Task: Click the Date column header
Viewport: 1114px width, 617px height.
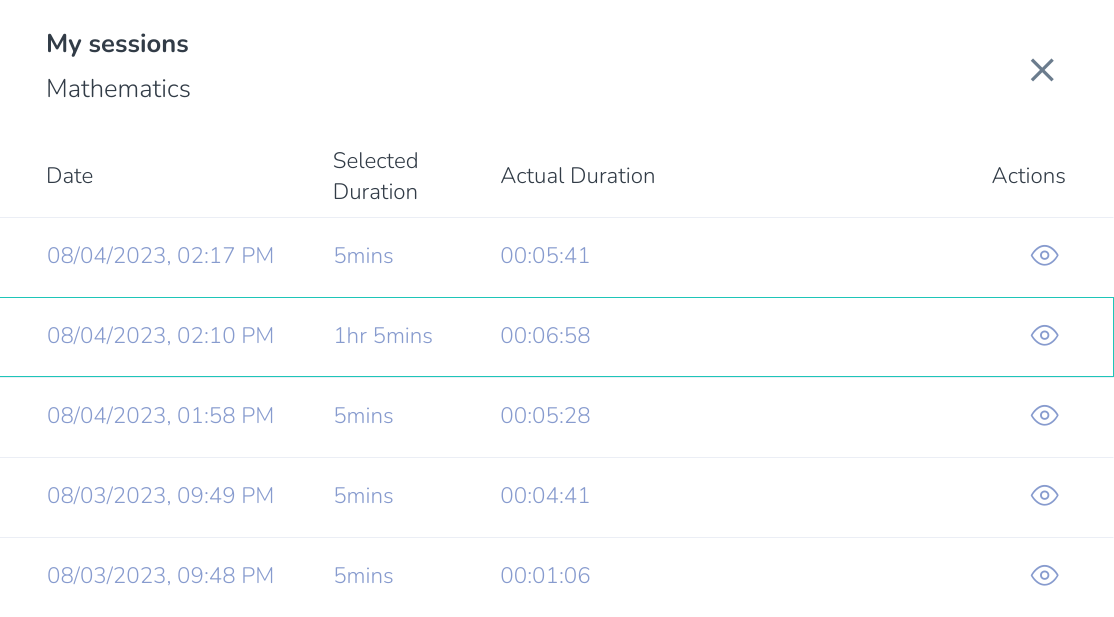Action: 70,176
